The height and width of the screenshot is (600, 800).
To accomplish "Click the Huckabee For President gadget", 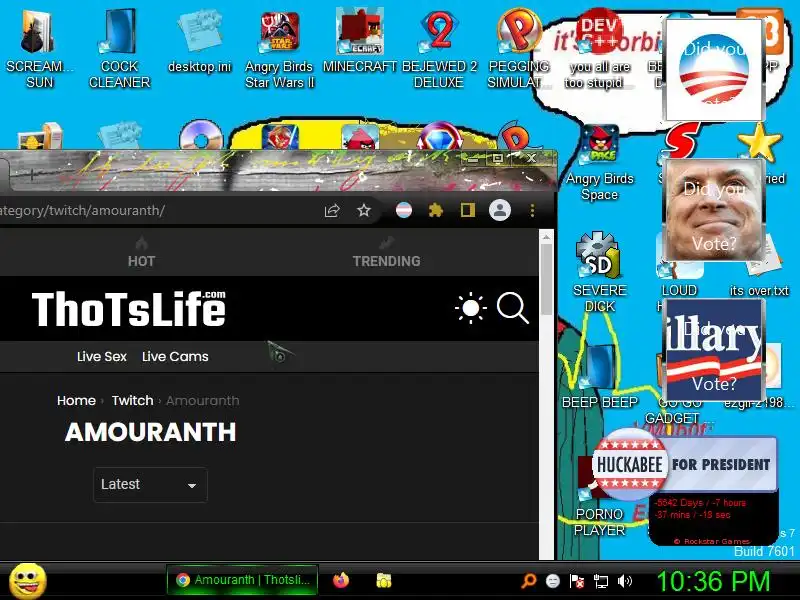I will coord(685,464).
